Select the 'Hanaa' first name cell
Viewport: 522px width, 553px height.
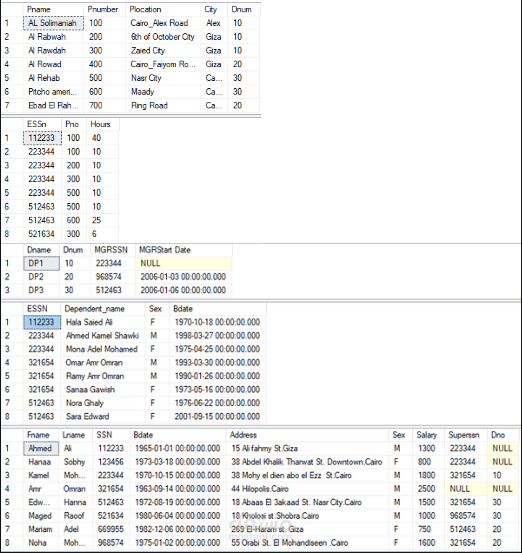coord(41,462)
